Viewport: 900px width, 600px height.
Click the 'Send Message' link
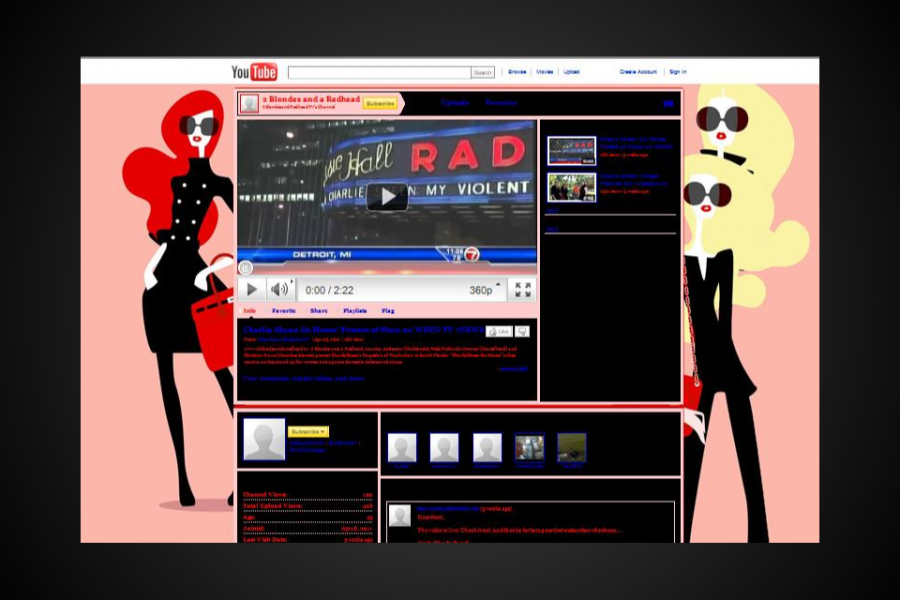(x=308, y=450)
